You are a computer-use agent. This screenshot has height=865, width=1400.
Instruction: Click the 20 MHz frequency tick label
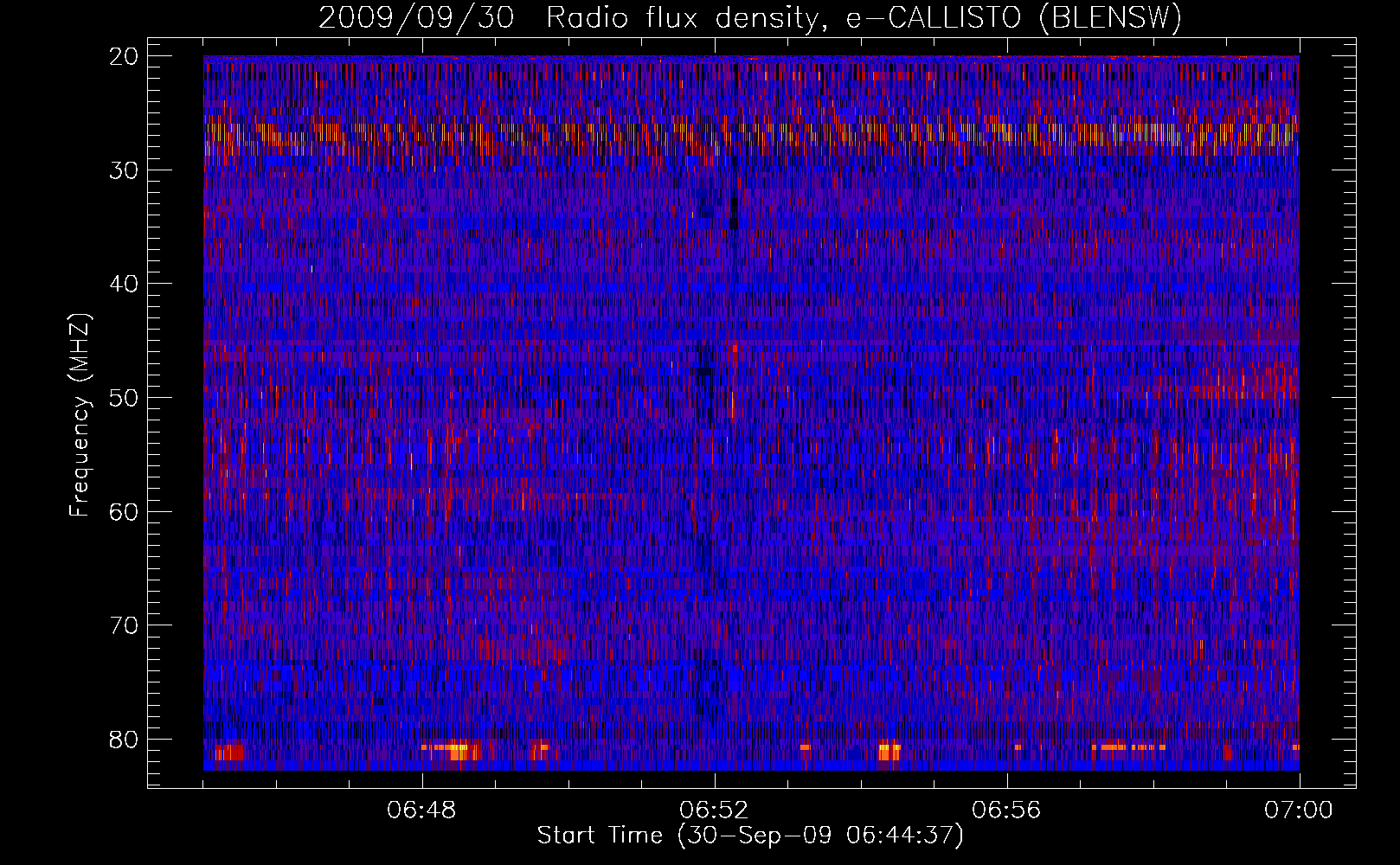pyautogui.click(x=125, y=56)
